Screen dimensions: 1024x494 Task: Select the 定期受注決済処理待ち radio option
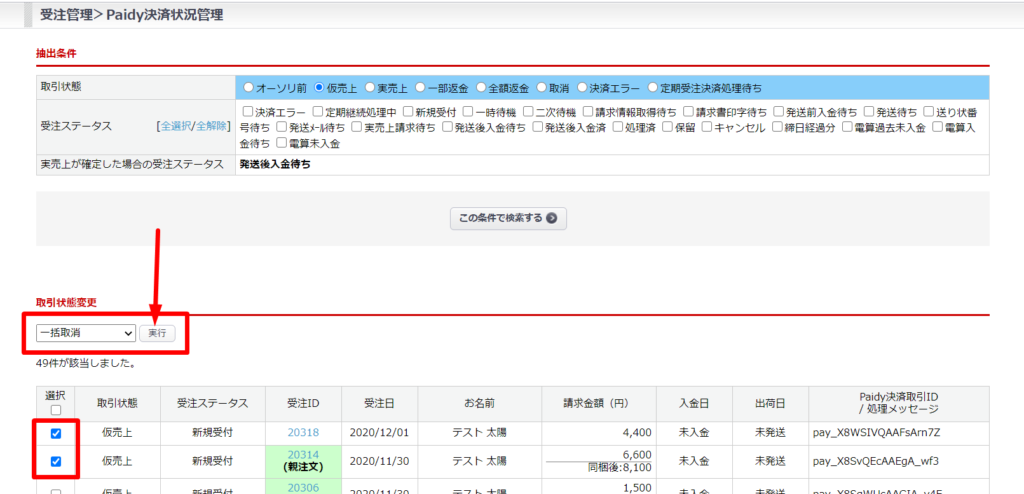click(x=654, y=87)
